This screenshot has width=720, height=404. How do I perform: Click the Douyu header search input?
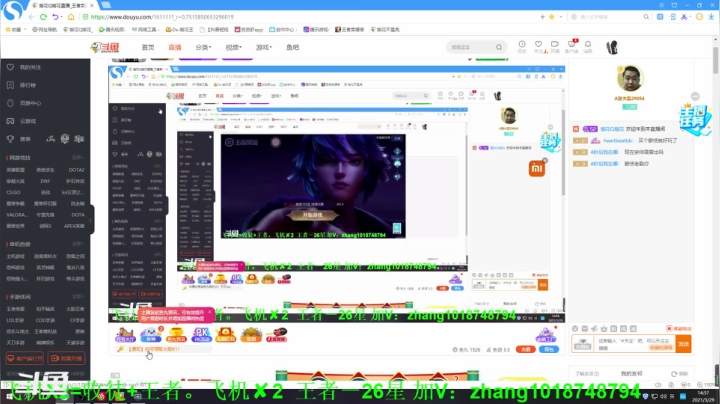[x=471, y=47]
